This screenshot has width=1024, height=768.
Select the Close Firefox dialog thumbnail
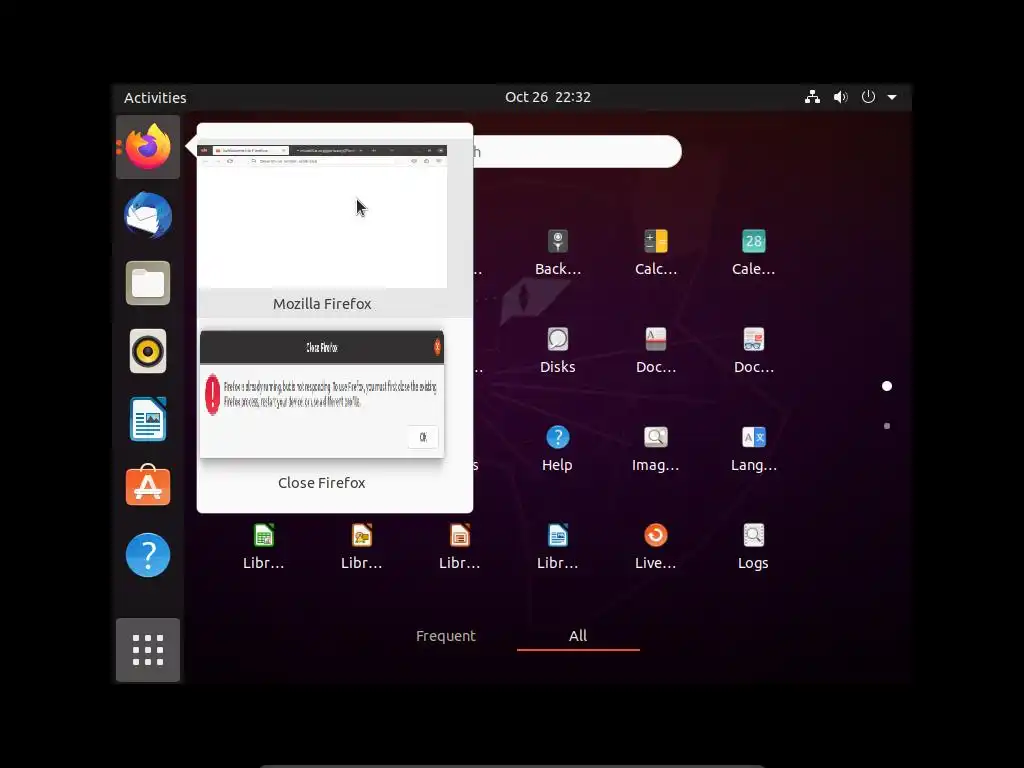322,394
